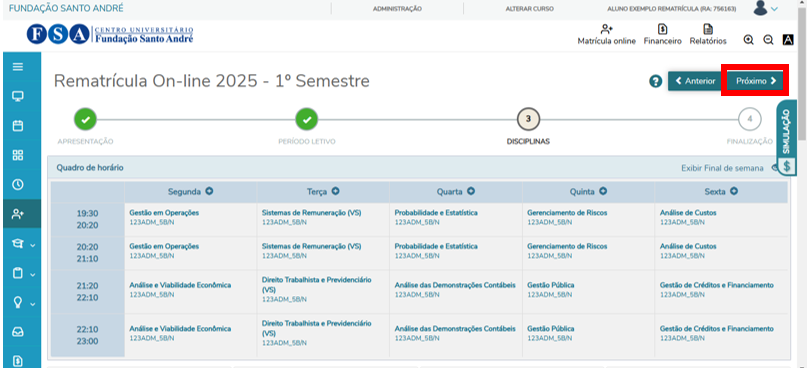Viewport: 808px width, 368px height.
Task: Click the Próximo button
Action: pyautogui.click(x=755, y=81)
